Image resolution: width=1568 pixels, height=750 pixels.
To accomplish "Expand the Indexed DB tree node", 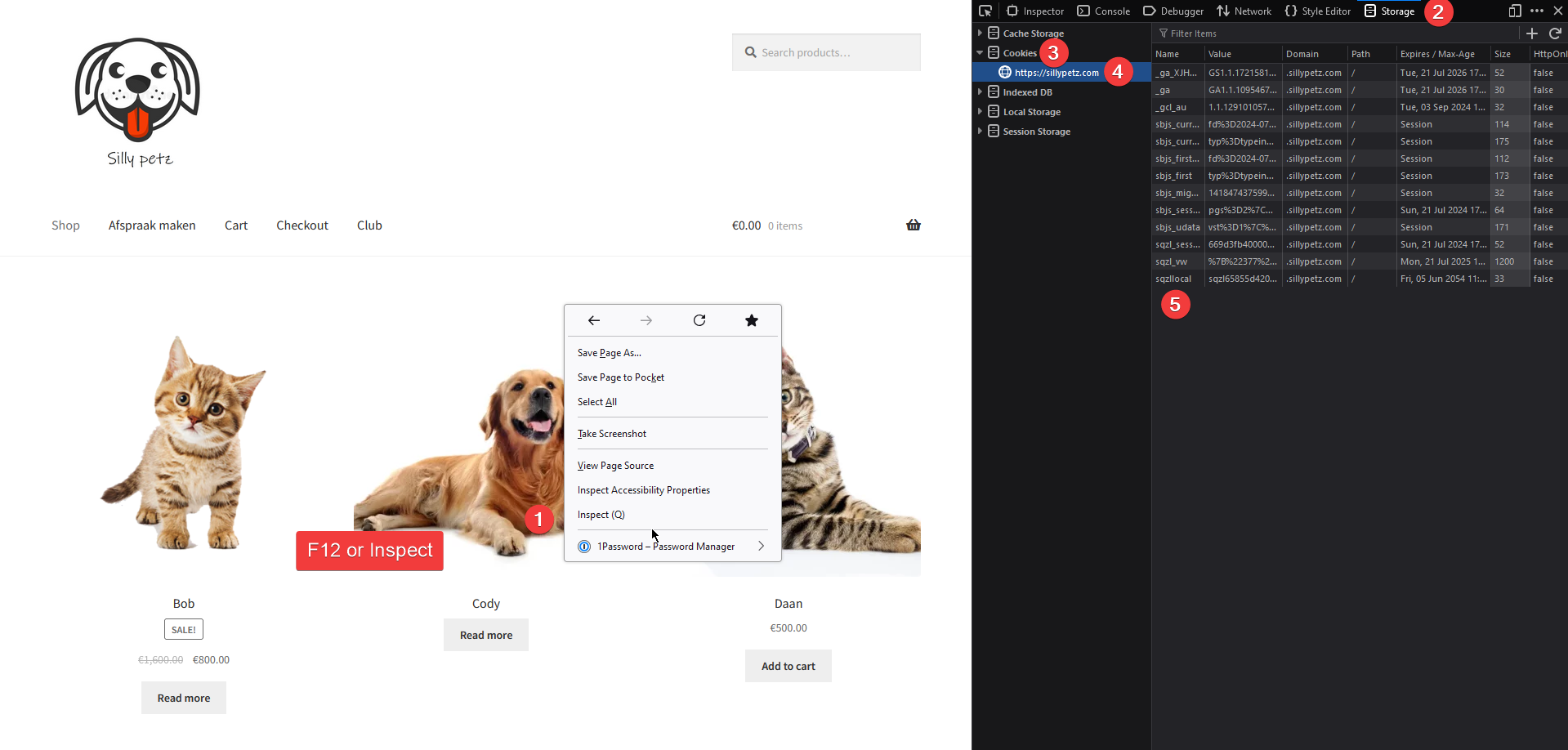I will click(x=980, y=92).
